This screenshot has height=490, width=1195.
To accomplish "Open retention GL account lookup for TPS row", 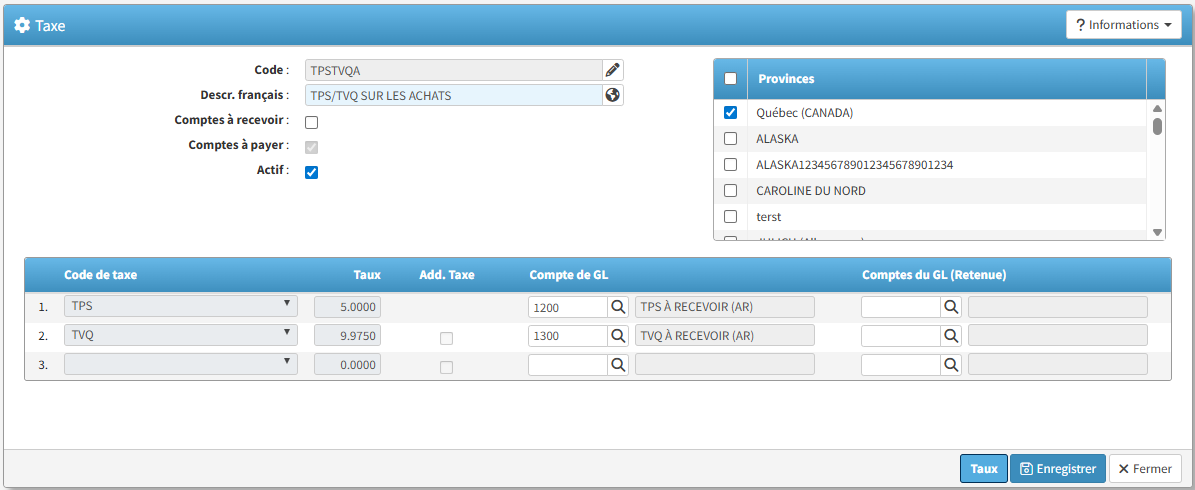I will pyautogui.click(x=951, y=307).
